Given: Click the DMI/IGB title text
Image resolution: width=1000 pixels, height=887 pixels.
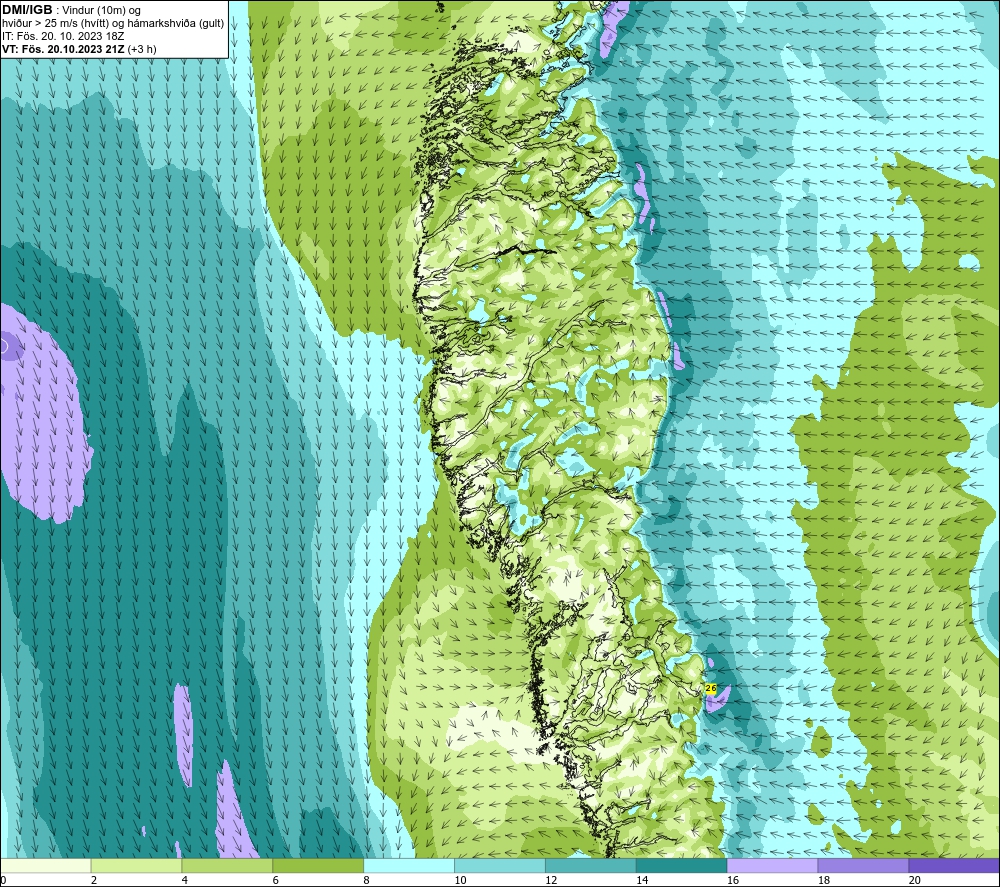Looking at the screenshot, I should [27, 10].
